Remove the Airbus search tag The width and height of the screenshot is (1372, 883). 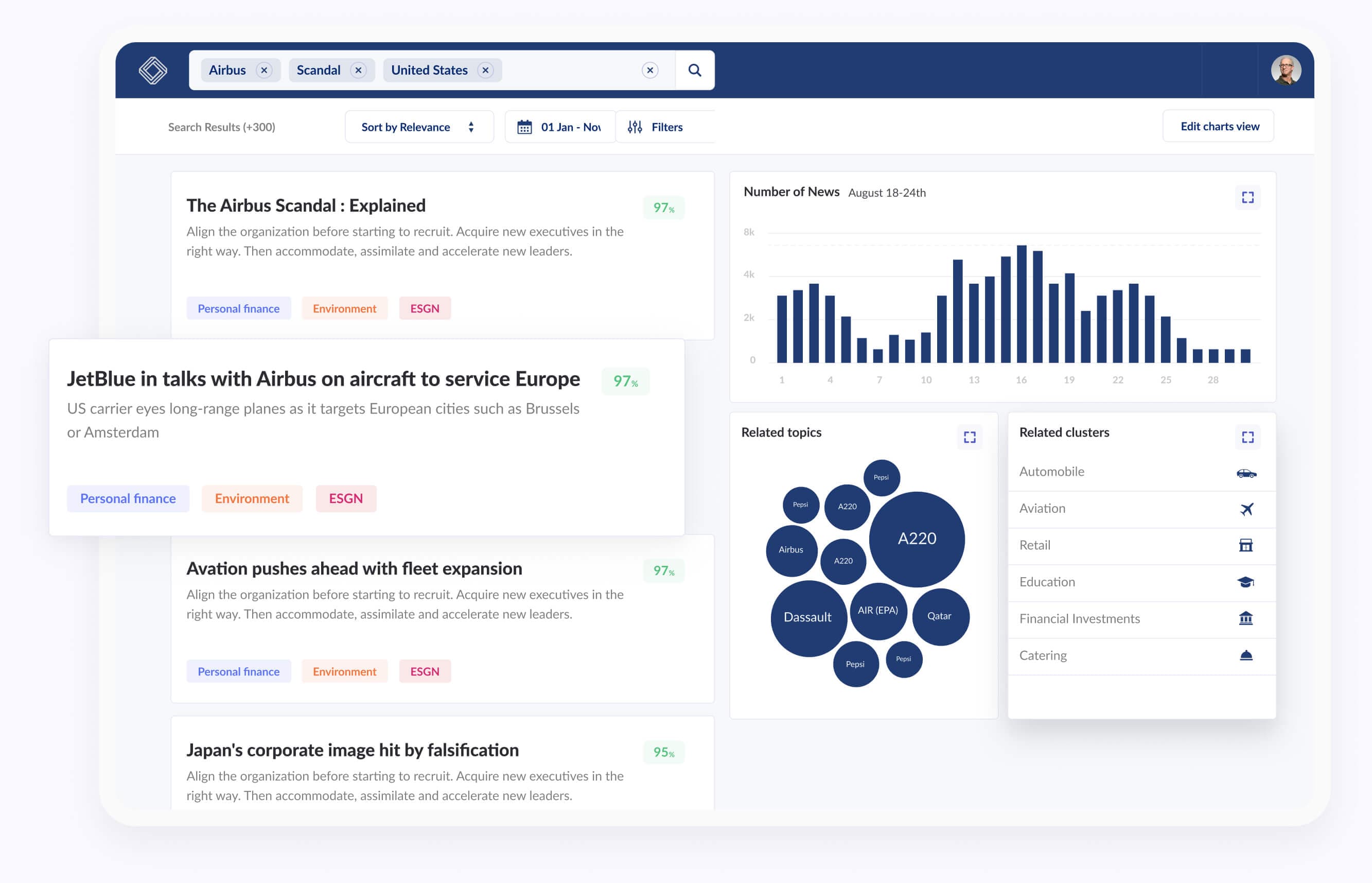pos(263,70)
